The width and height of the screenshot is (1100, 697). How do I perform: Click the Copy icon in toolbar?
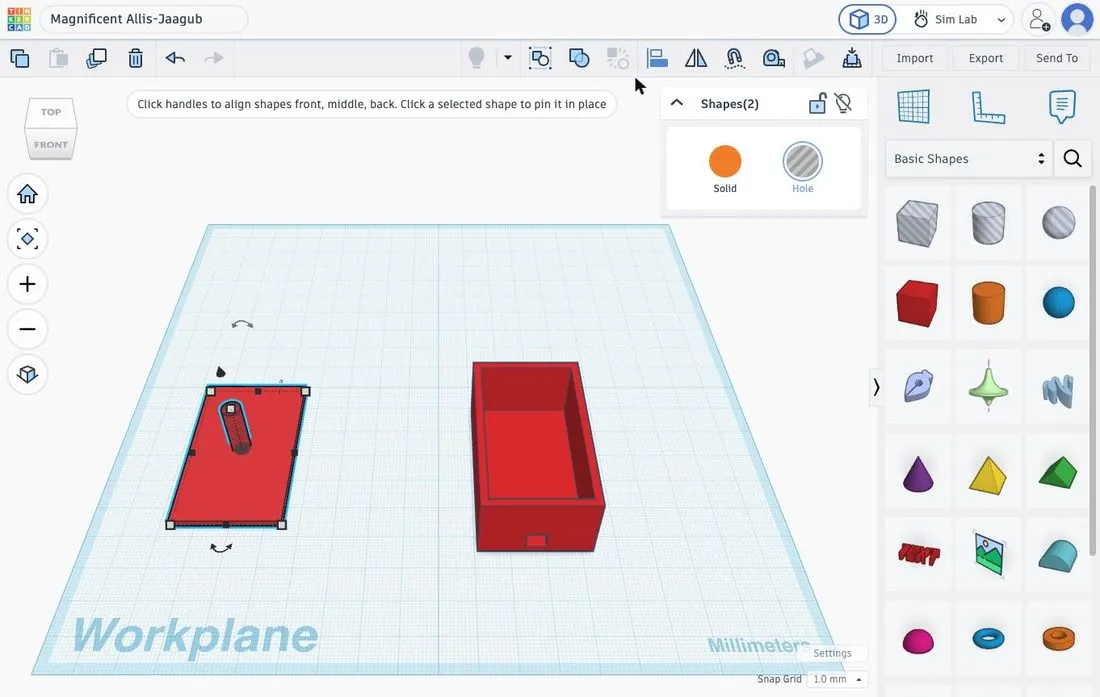(x=20, y=58)
